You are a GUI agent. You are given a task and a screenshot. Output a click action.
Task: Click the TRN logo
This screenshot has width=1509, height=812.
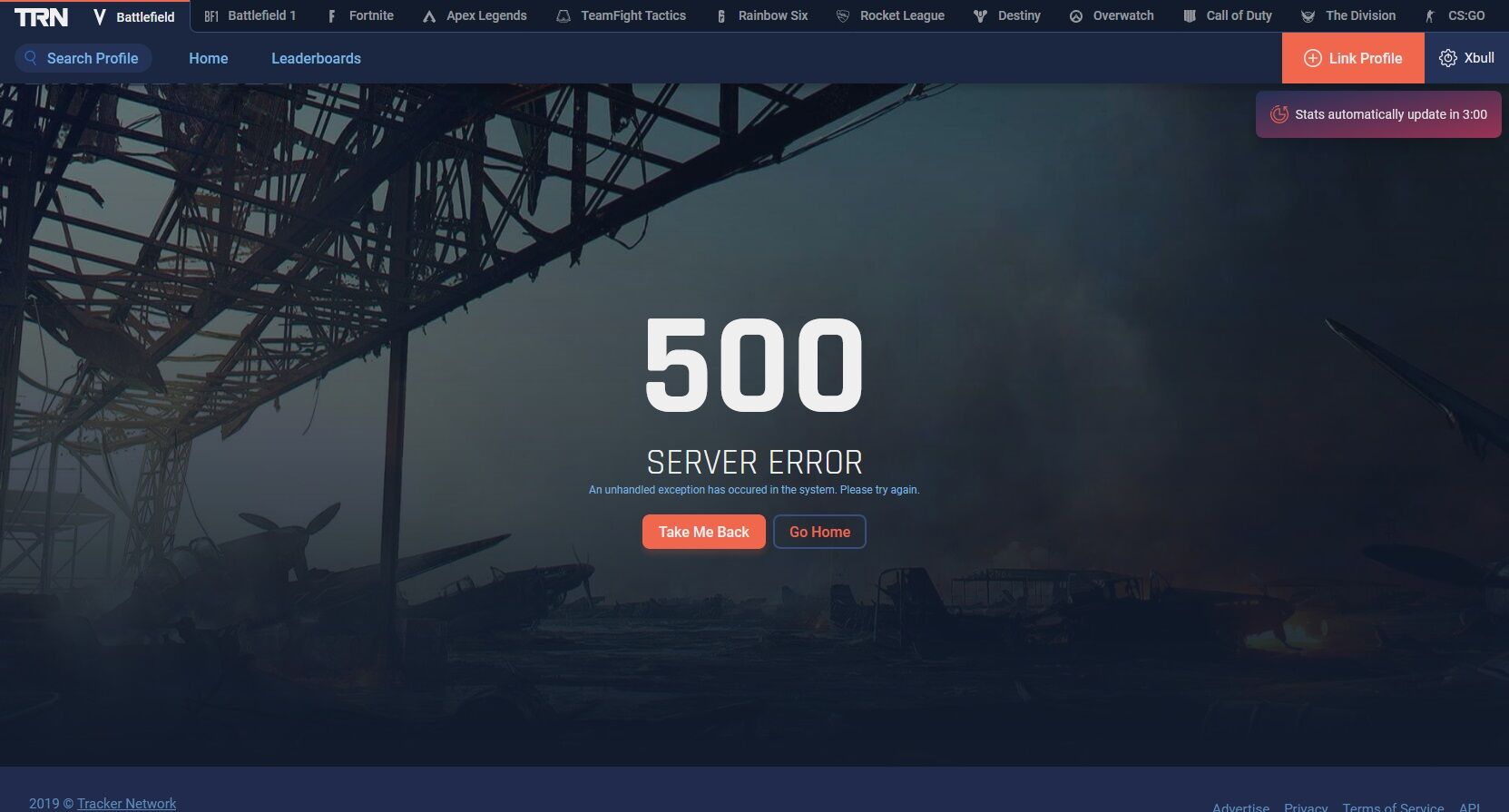(x=41, y=16)
